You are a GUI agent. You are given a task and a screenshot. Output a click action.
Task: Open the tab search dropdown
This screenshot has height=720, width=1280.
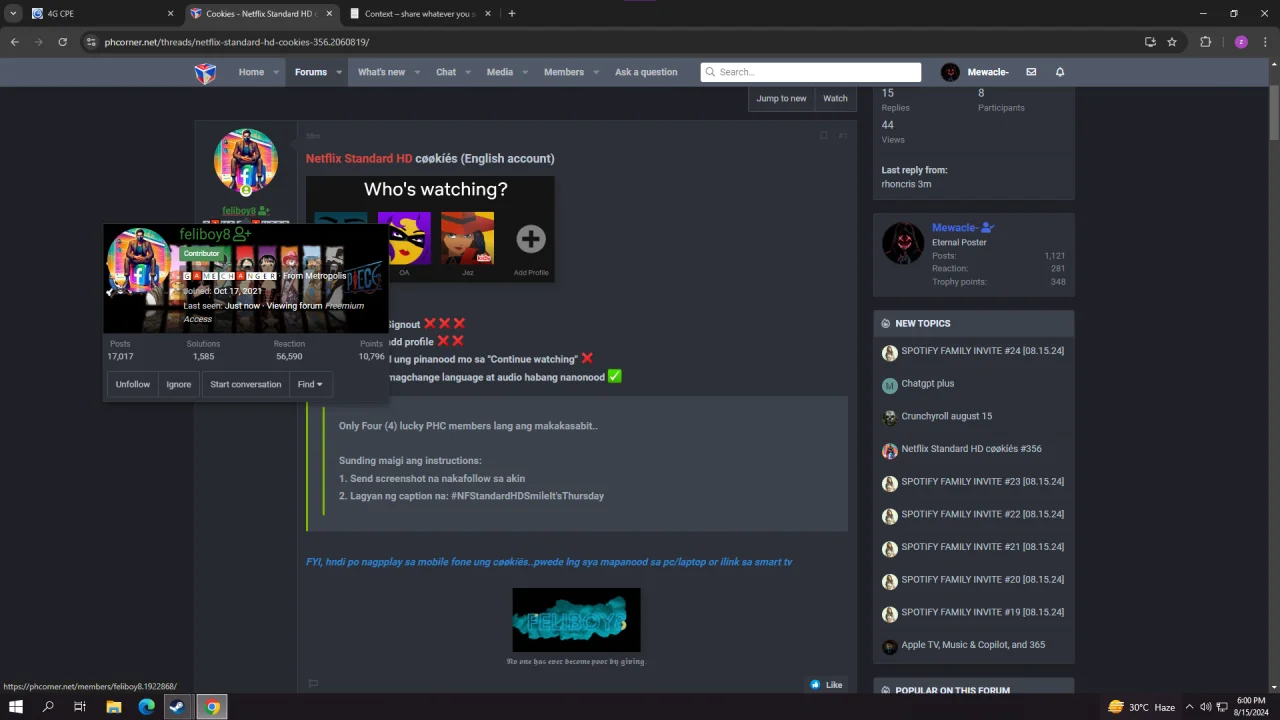(13, 13)
